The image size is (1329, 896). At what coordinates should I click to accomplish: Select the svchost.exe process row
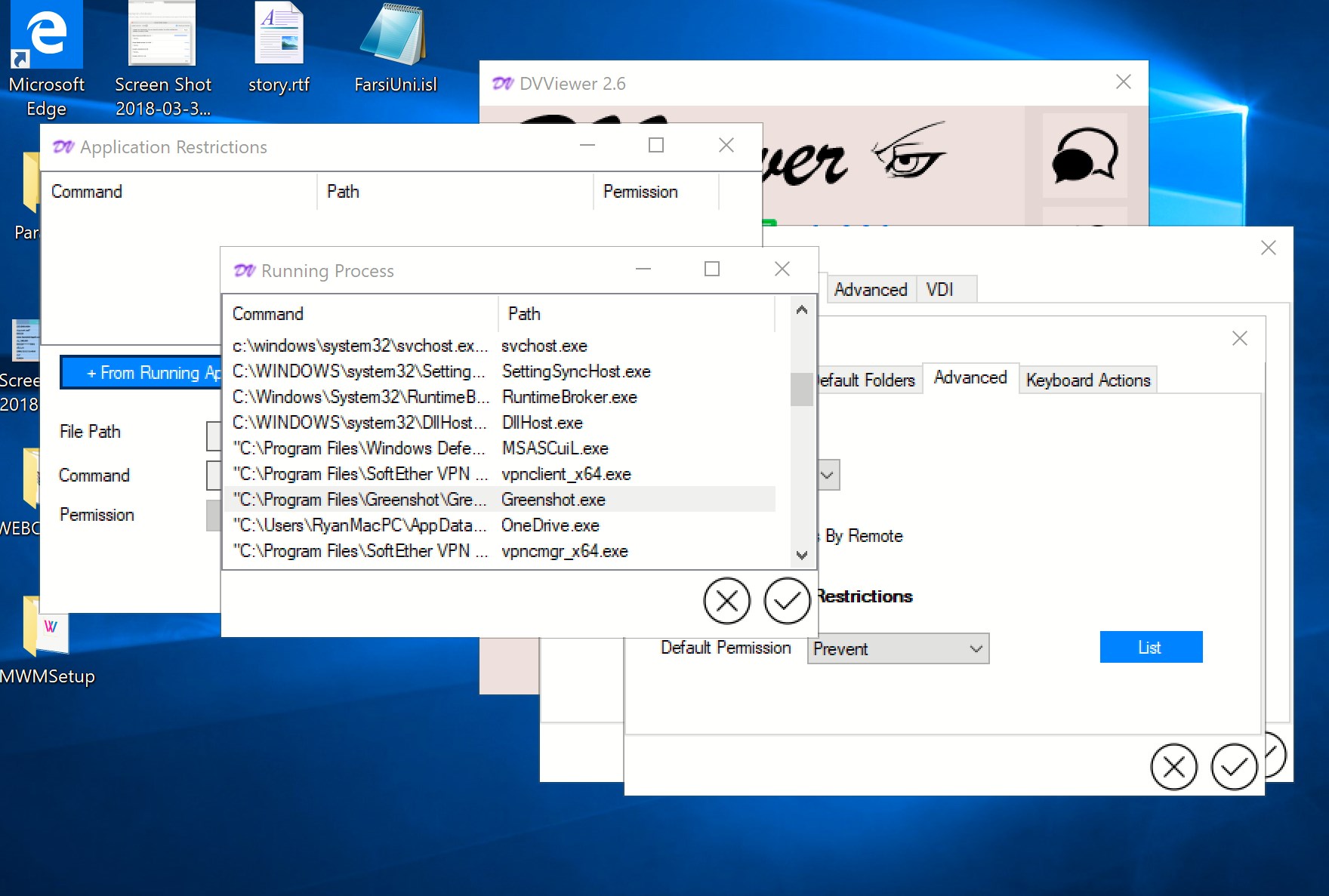(x=500, y=346)
